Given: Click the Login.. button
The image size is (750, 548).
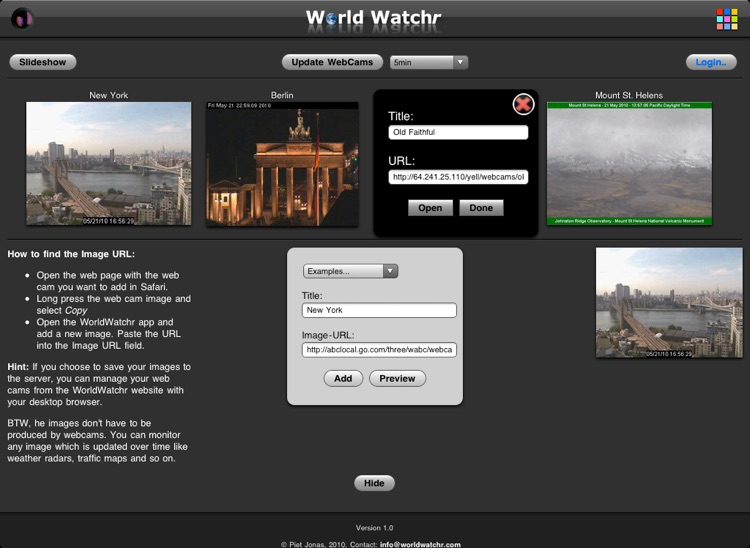Looking at the screenshot, I should [x=711, y=62].
